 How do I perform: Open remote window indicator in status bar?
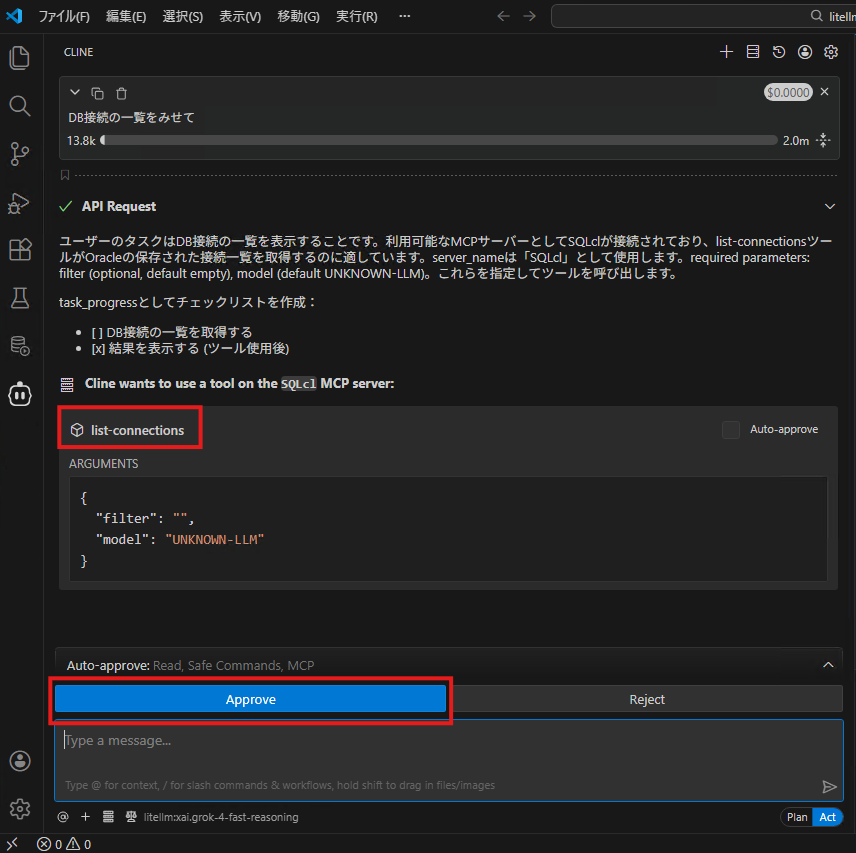(12, 844)
